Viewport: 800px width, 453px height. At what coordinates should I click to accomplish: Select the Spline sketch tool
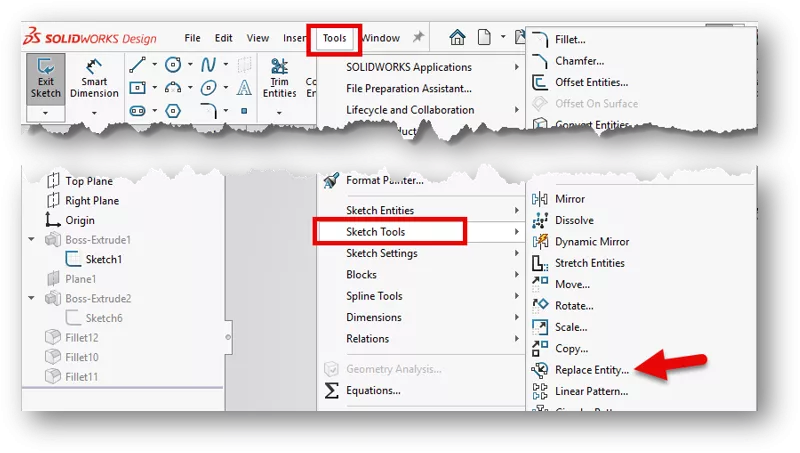208,65
